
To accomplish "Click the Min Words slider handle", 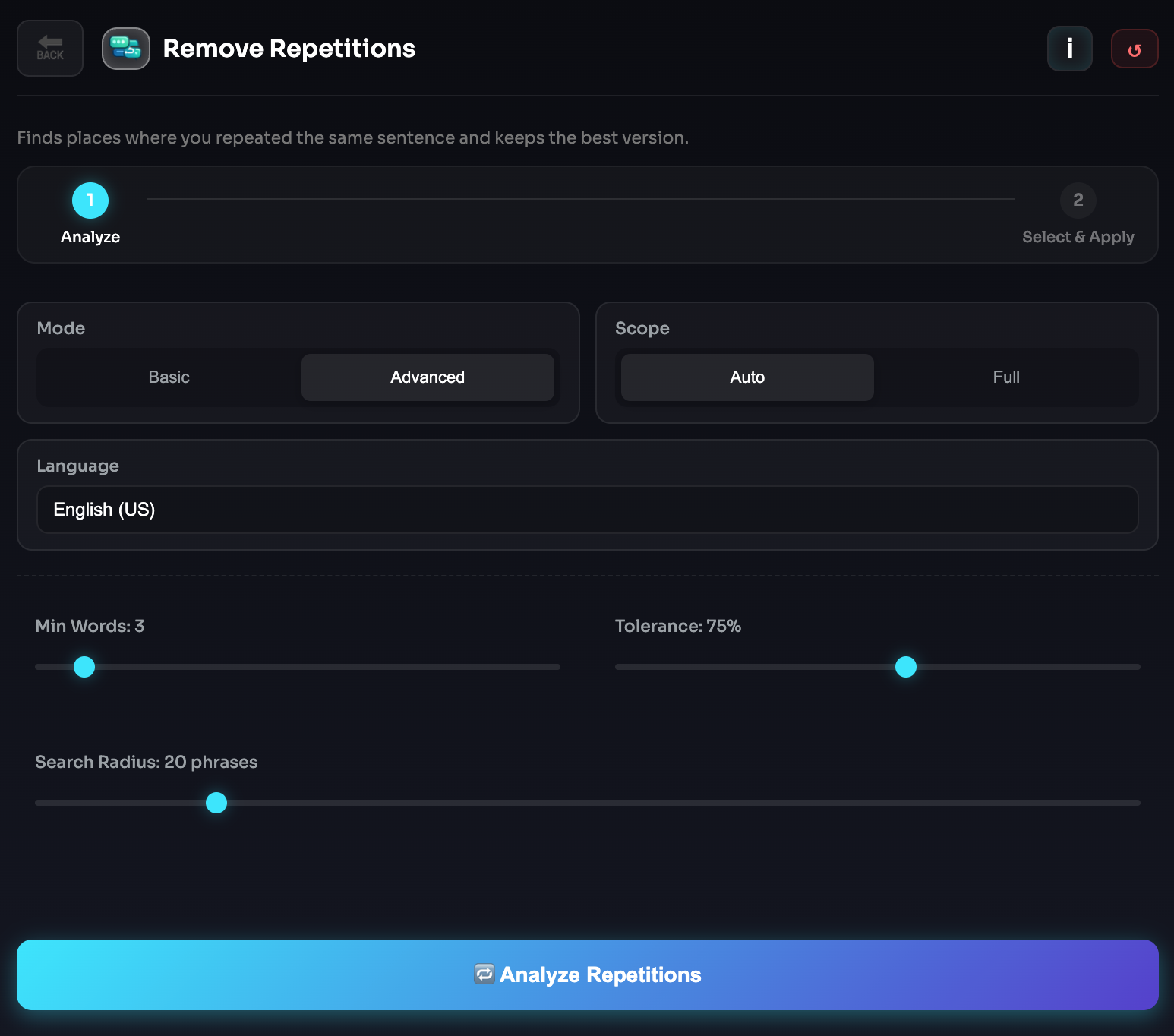I will click(x=84, y=667).
